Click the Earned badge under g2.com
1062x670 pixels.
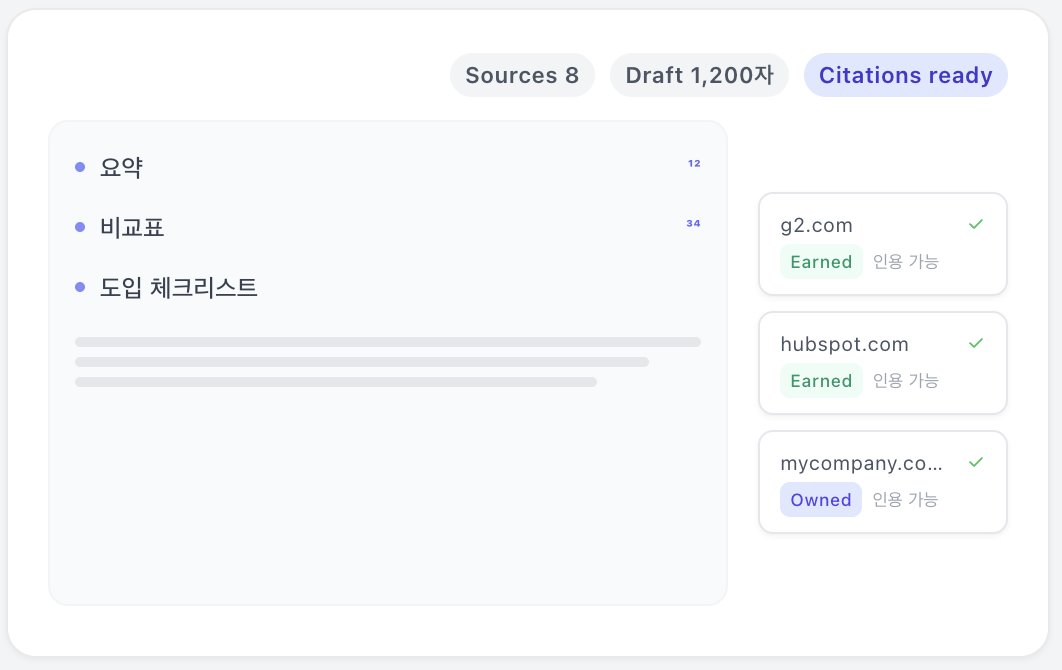click(x=821, y=262)
